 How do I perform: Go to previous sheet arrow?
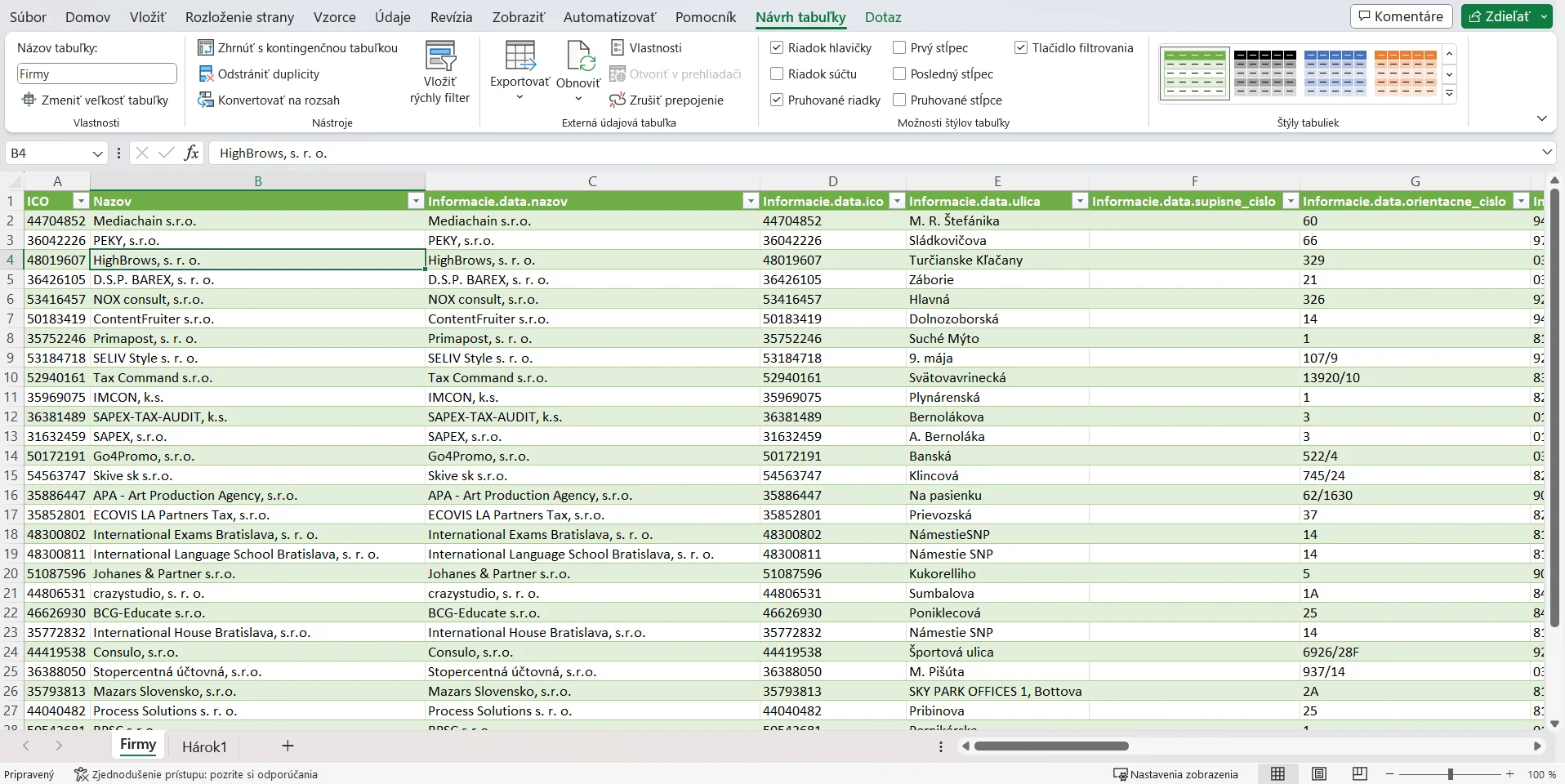(26, 746)
